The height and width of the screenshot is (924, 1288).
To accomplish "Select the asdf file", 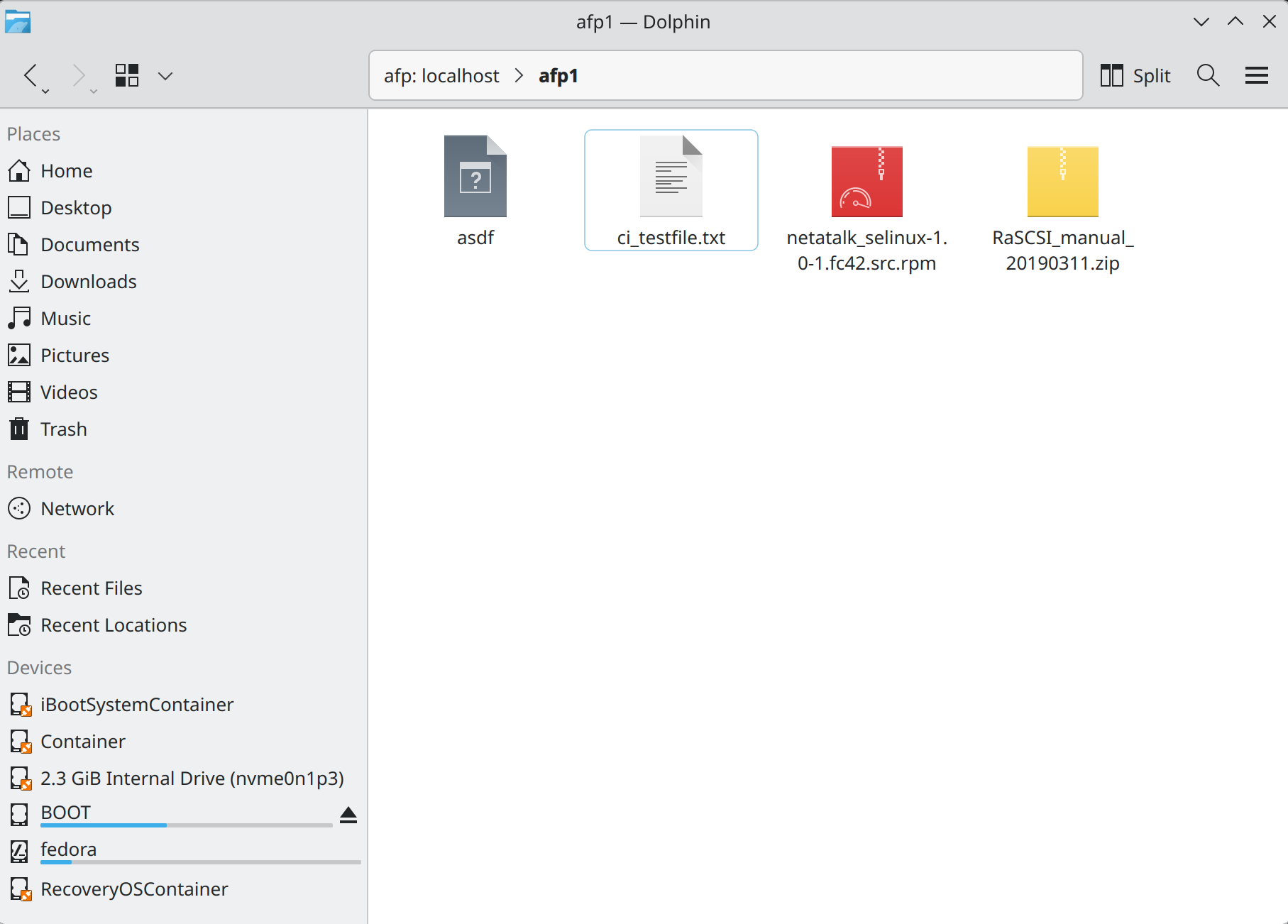I will (475, 177).
